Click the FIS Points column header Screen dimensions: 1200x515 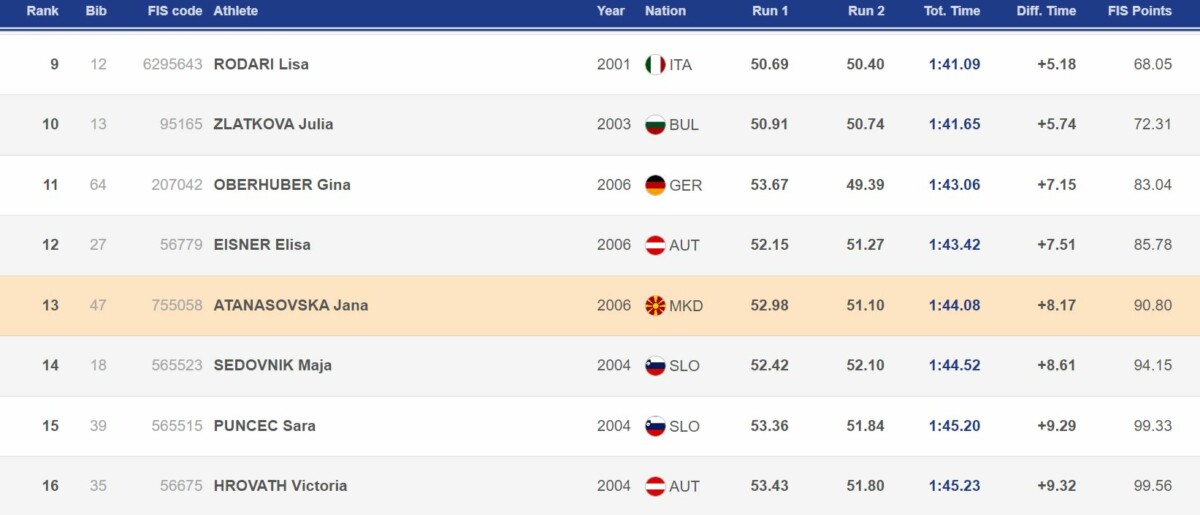coord(1140,11)
